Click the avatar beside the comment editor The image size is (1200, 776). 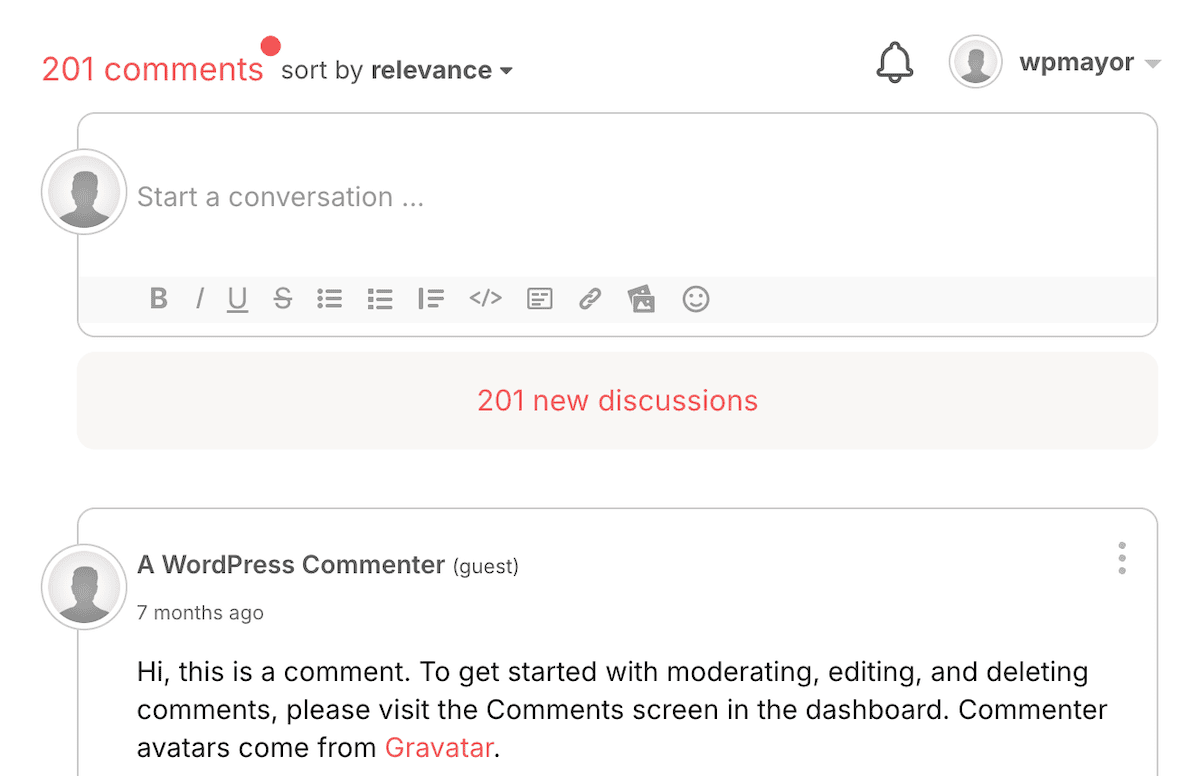click(x=84, y=192)
